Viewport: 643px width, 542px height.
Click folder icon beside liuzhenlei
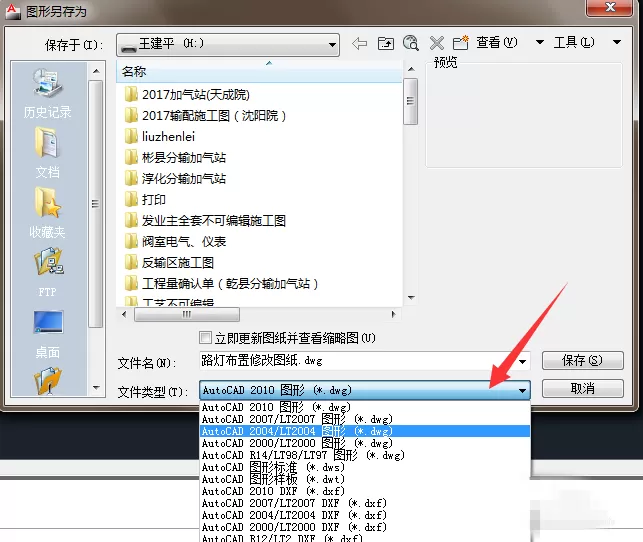[x=131, y=136]
